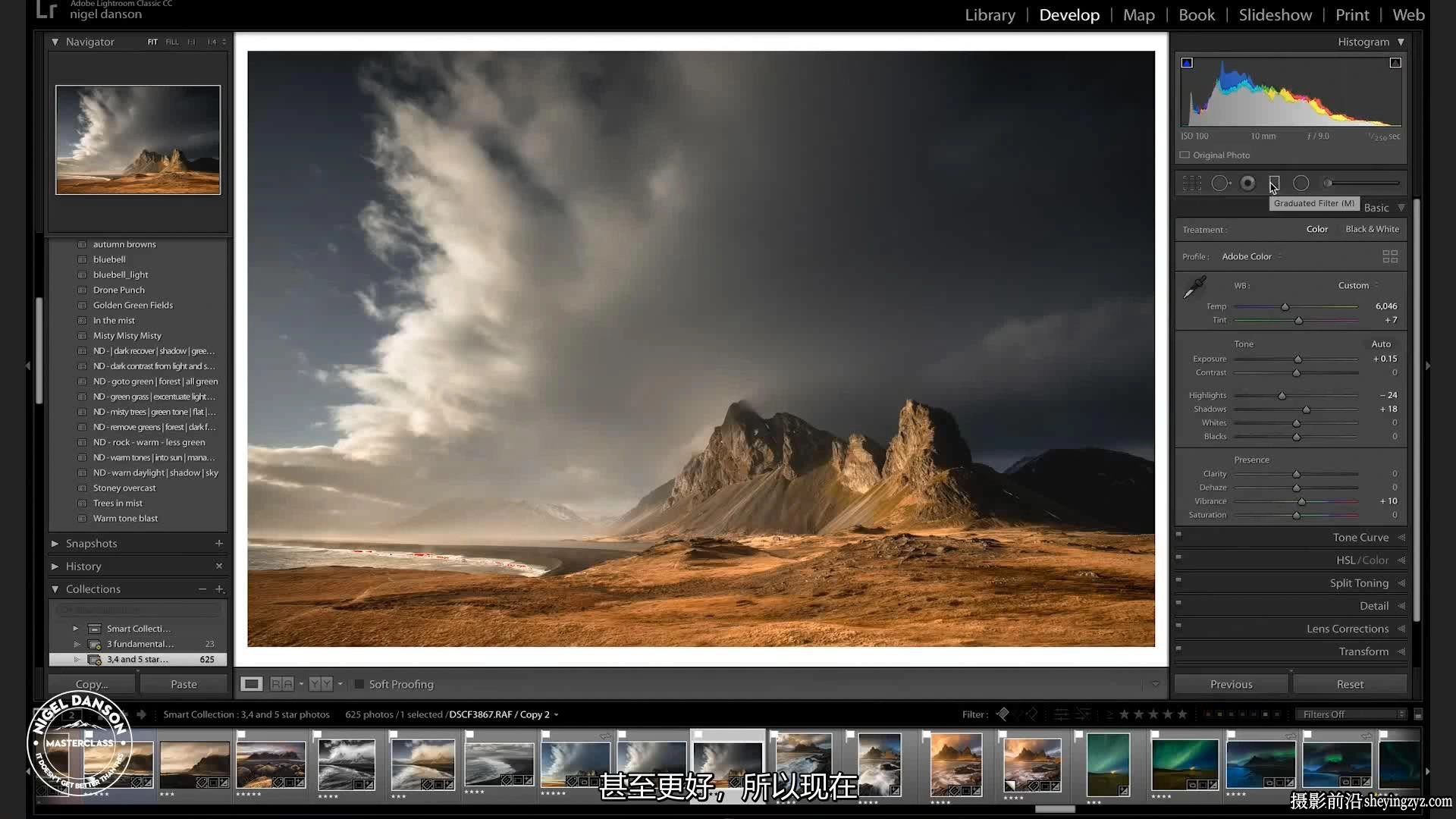Viewport: 1456px width, 819px height.
Task: Collapse the Histogram panel
Action: pyautogui.click(x=1401, y=42)
